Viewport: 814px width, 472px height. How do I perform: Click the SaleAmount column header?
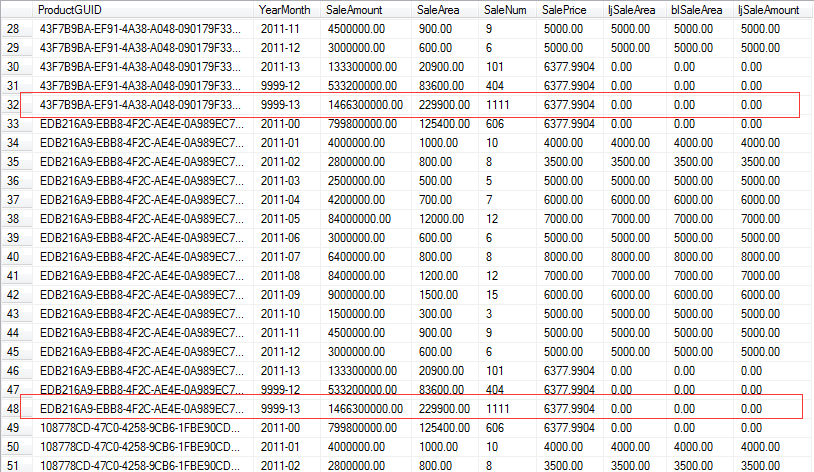tap(354, 10)
